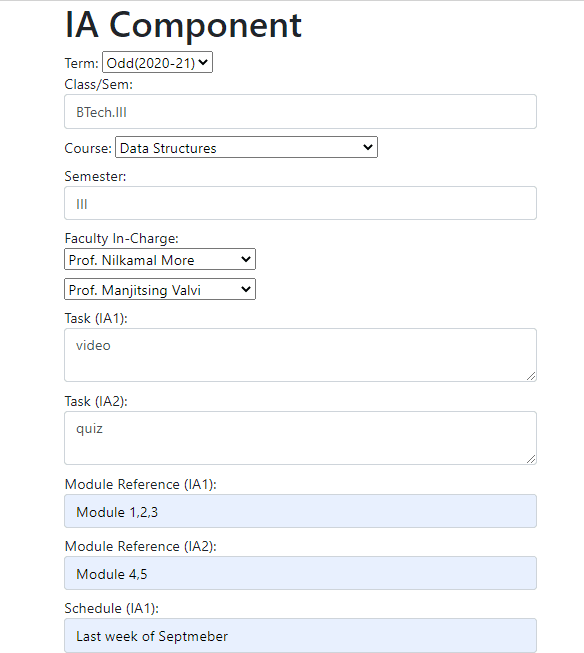Open the Course dropdown showing Data Structures

[x=247, y=147]
